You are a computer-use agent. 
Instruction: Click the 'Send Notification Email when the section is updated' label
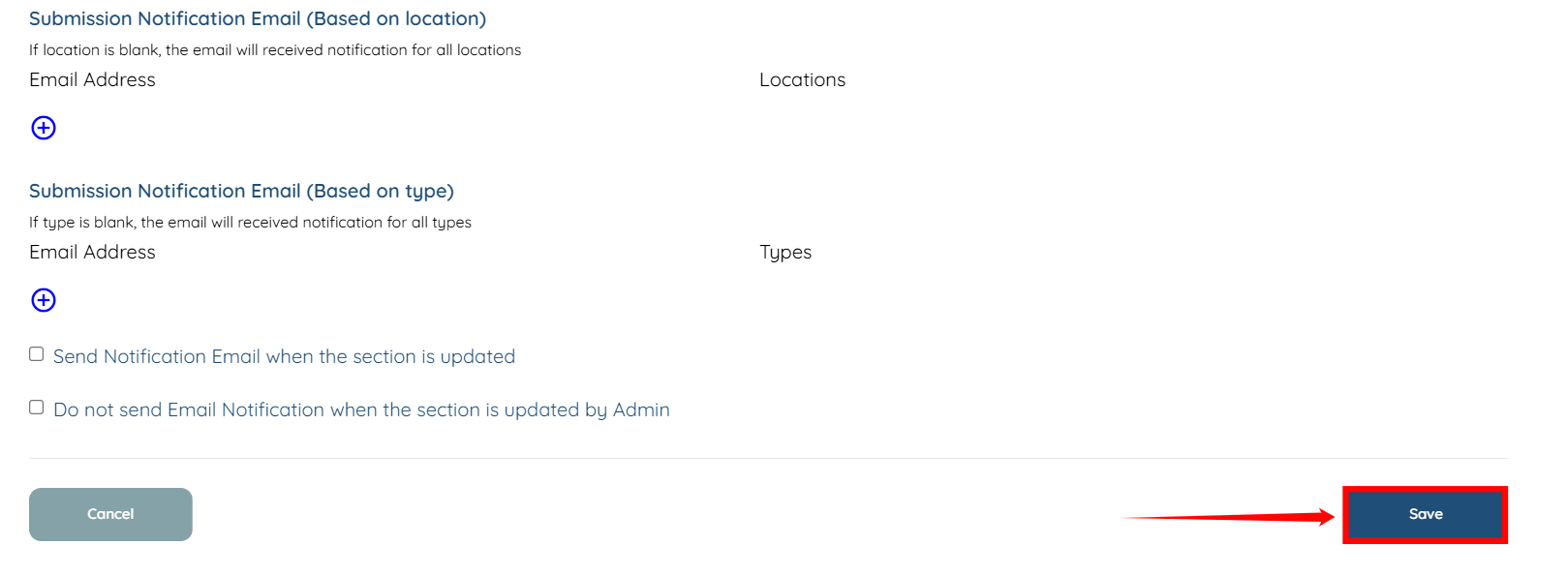click(284, 356)
